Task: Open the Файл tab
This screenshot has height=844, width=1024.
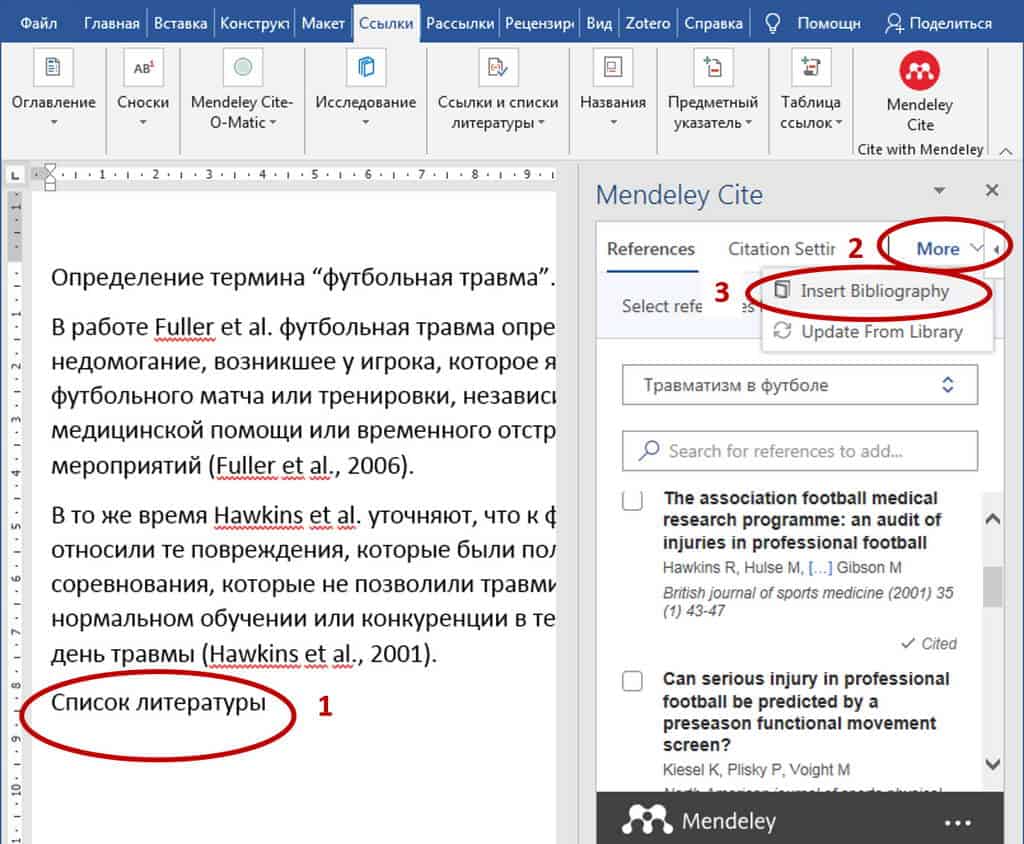Action: coord(39,24)
